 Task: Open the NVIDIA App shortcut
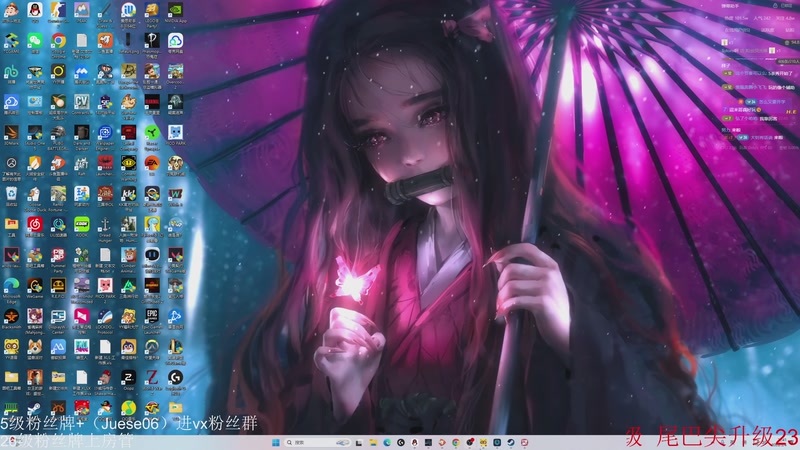(176, 10)
